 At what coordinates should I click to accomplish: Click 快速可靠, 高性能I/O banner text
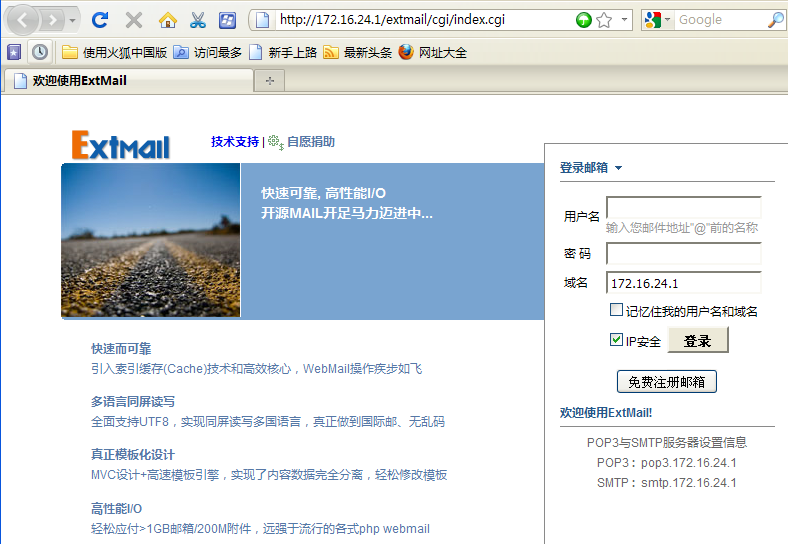click(x=324, y=193)
